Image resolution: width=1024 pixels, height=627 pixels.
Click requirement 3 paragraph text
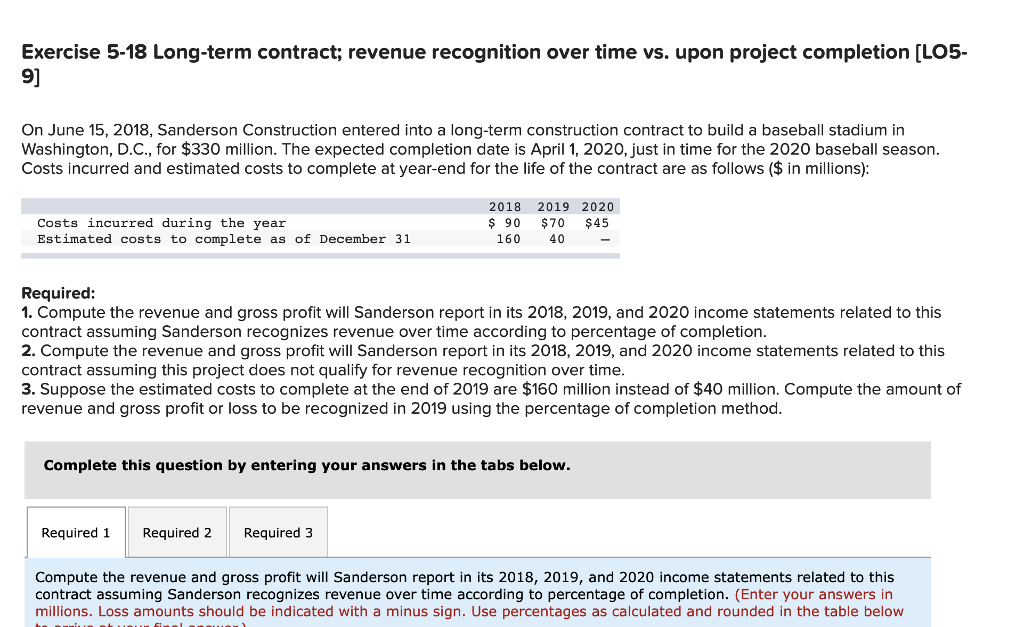pos(400,389)
